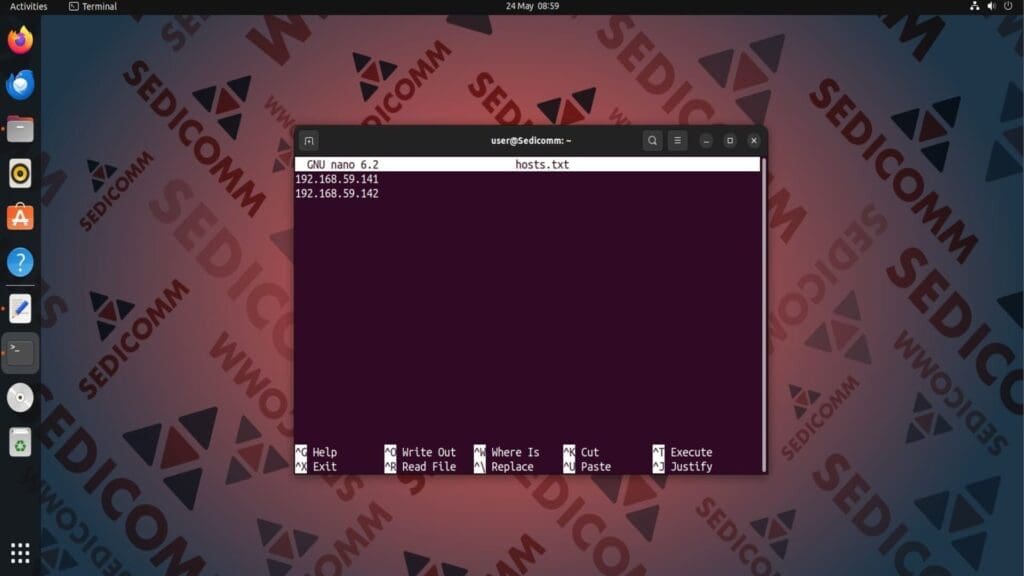The image size is (1024, 576).
Task: Open the terminal search
Action: (x=652, y=140)
